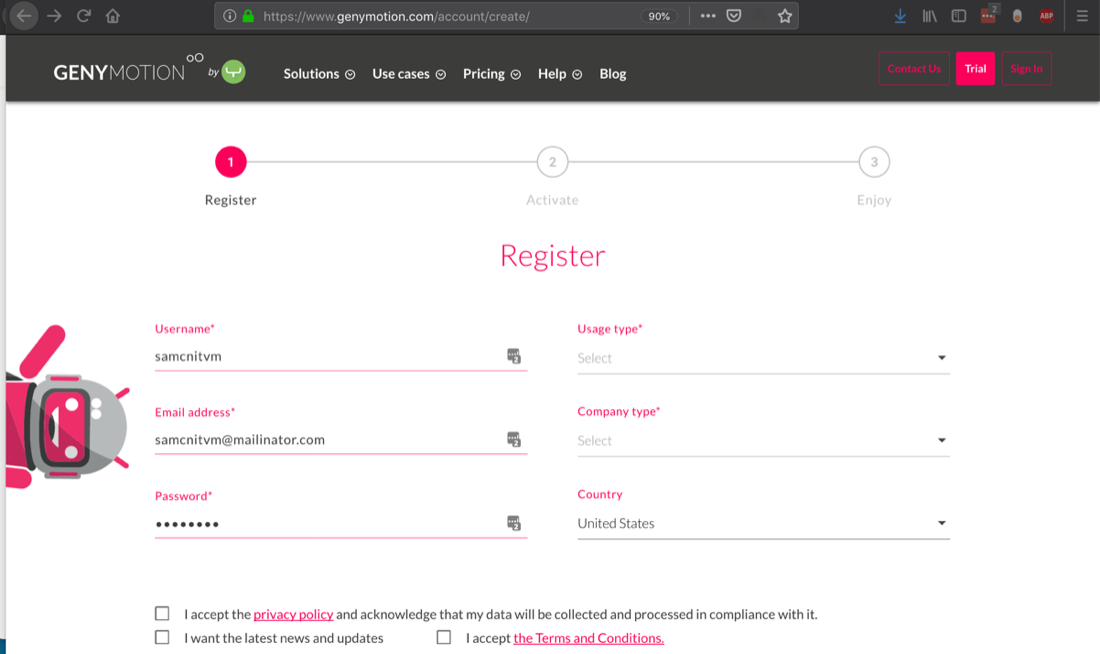Click the Pocket save icon
1100x654 pixels.
coord(734,16)
